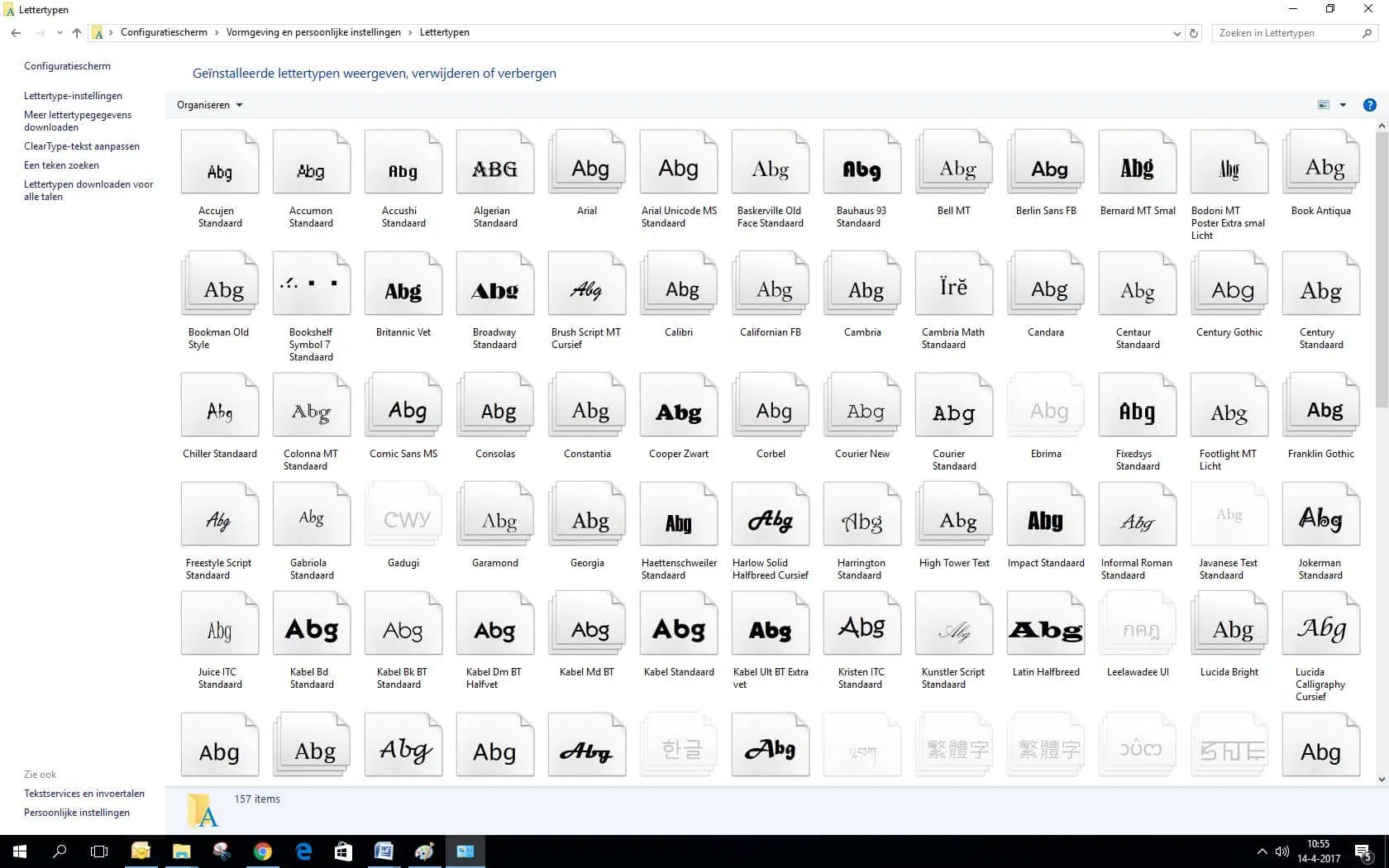Open Meer lettertypegegevens downloaden link
Image resolution: width=1389 pixels, height=868 pixels.
pos(78,121)
